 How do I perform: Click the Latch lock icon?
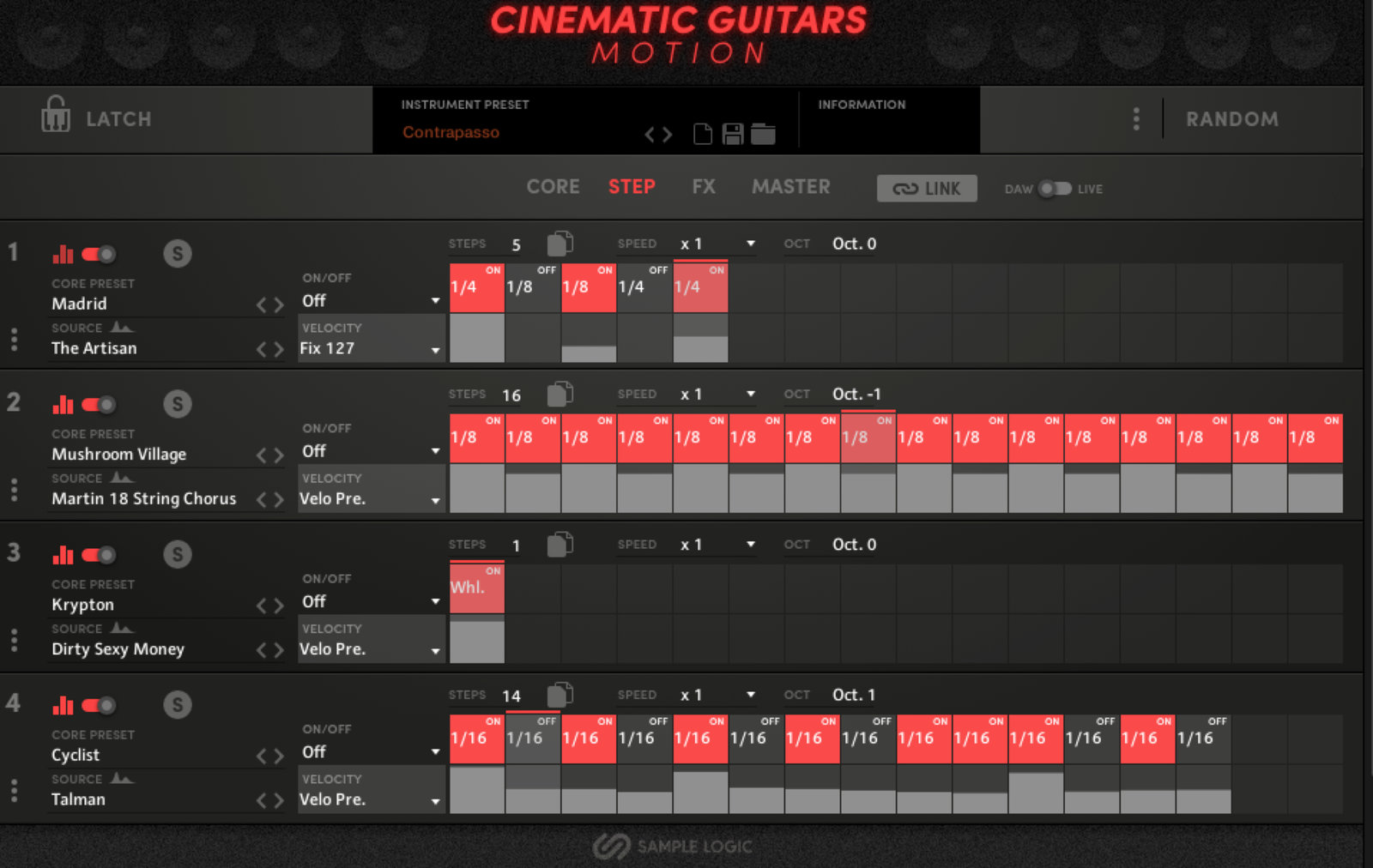click(x=56, y=114)
